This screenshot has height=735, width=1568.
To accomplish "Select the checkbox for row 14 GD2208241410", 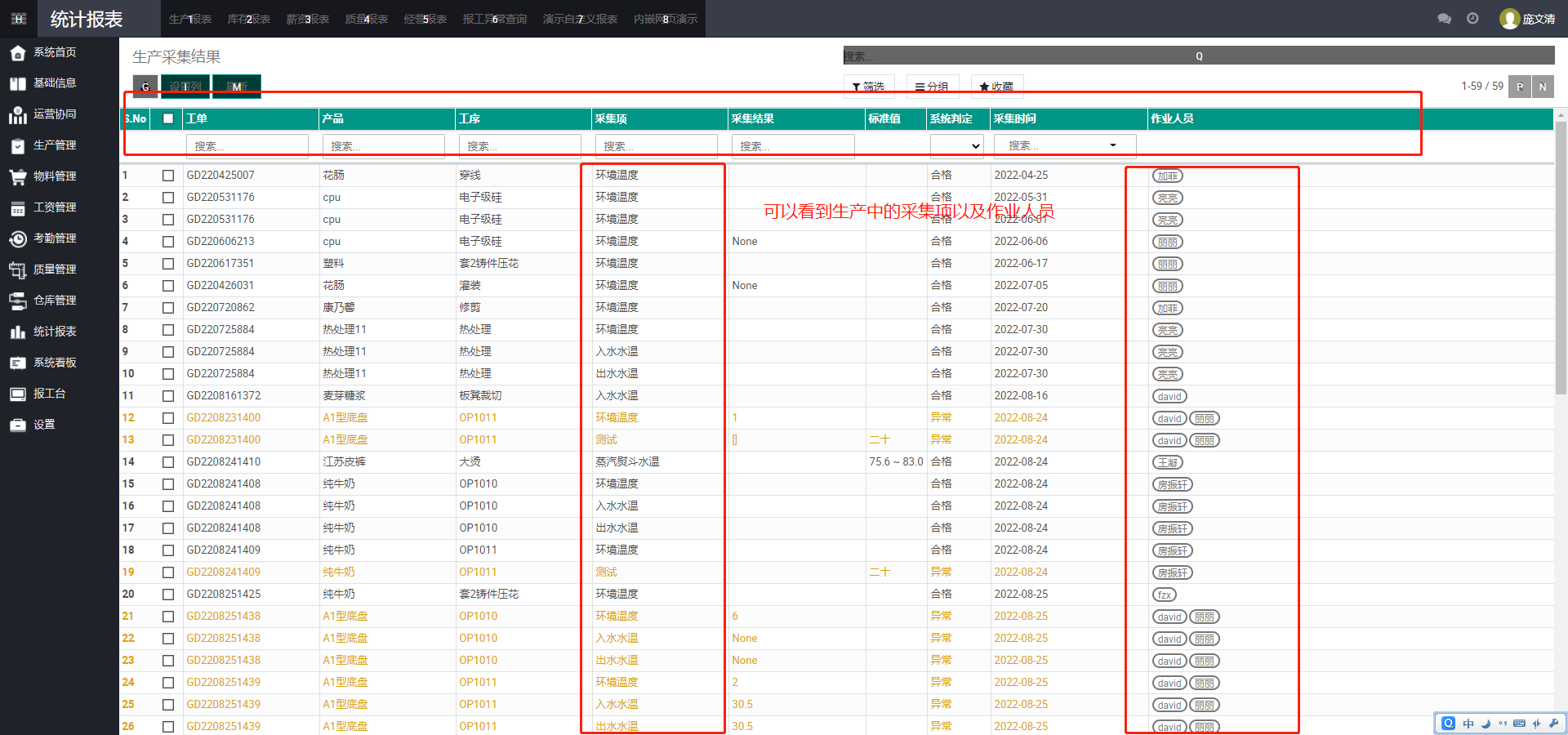I will [168, 462].
